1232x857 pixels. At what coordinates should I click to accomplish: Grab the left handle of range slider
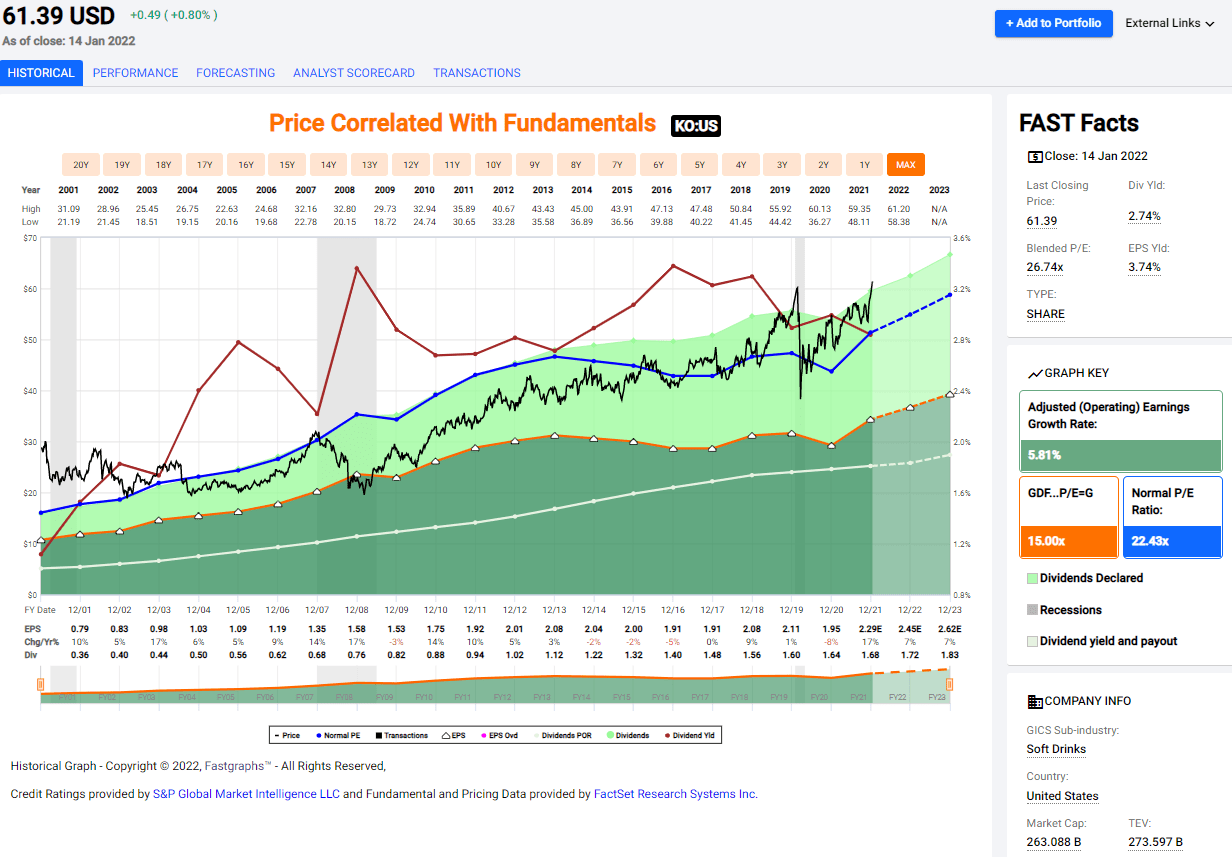(x=41, y=685)
